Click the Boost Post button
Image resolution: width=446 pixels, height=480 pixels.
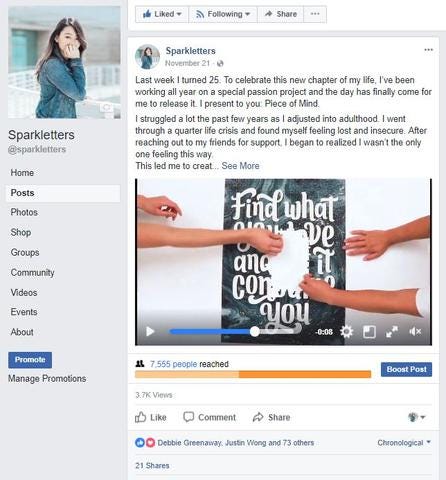(x=406, y=369)
